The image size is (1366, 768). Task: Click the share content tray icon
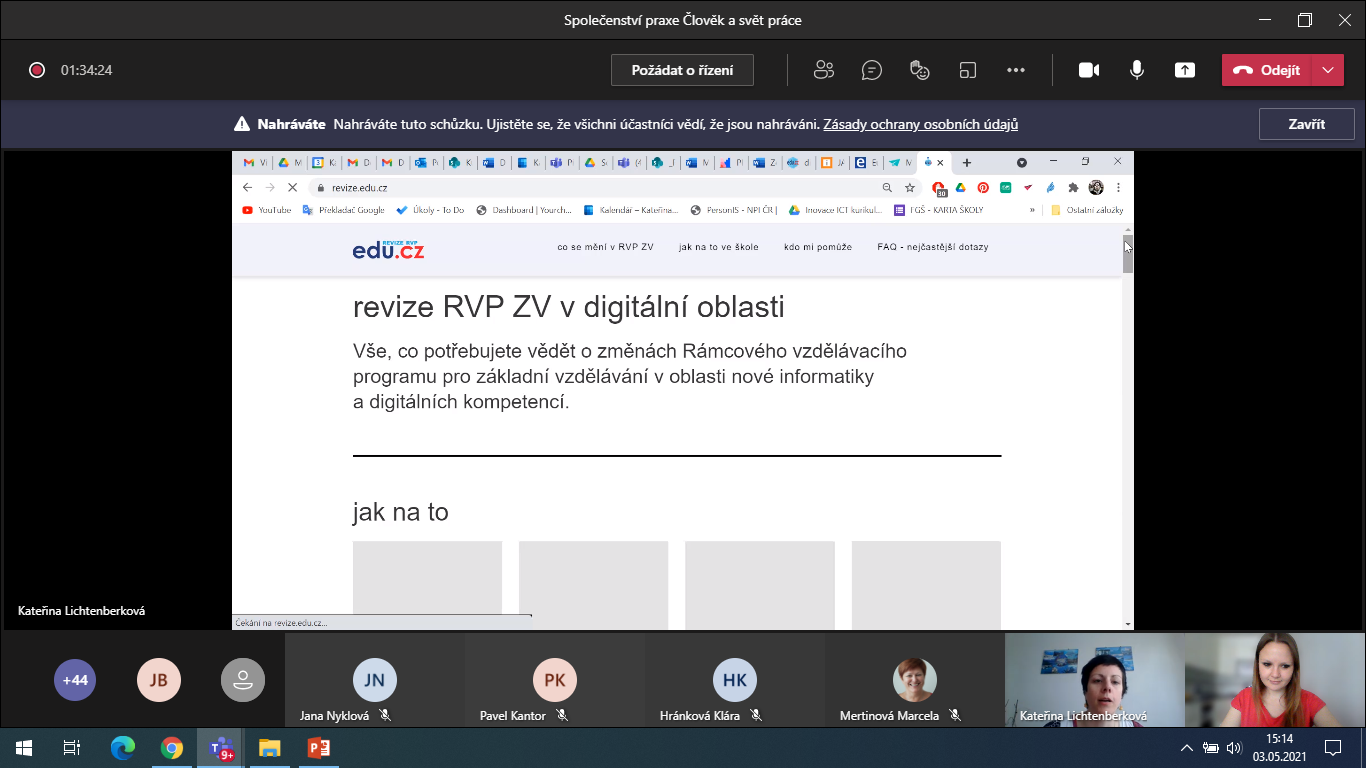(x=1185, y=70)
